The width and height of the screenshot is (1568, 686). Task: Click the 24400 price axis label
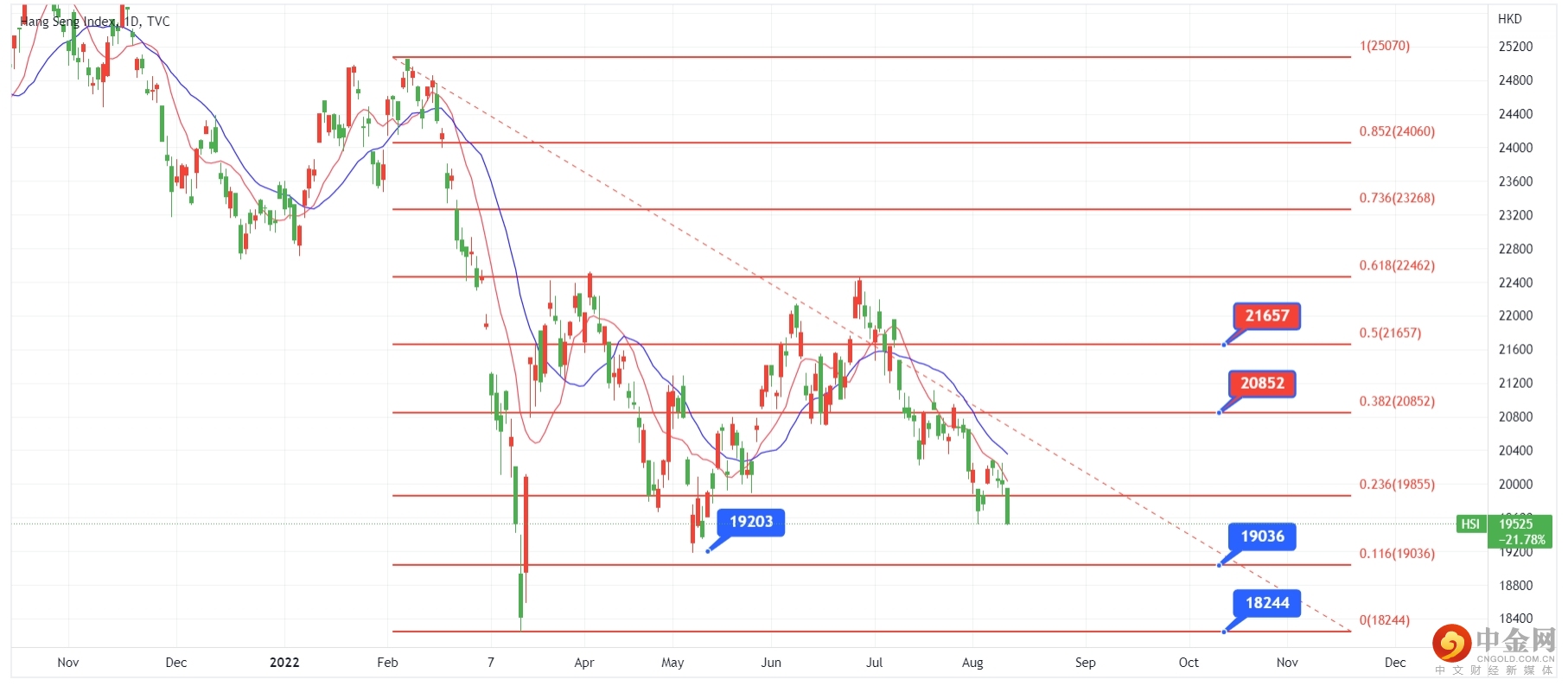pos(1515,114)
